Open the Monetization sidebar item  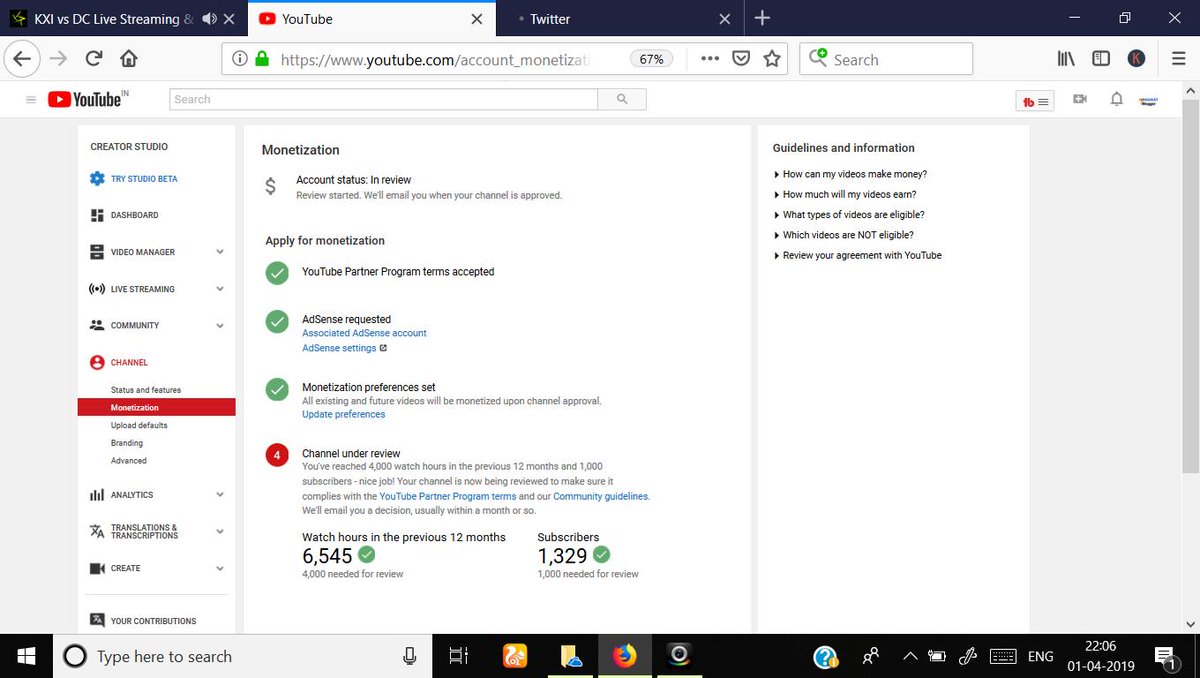point(156,407)
